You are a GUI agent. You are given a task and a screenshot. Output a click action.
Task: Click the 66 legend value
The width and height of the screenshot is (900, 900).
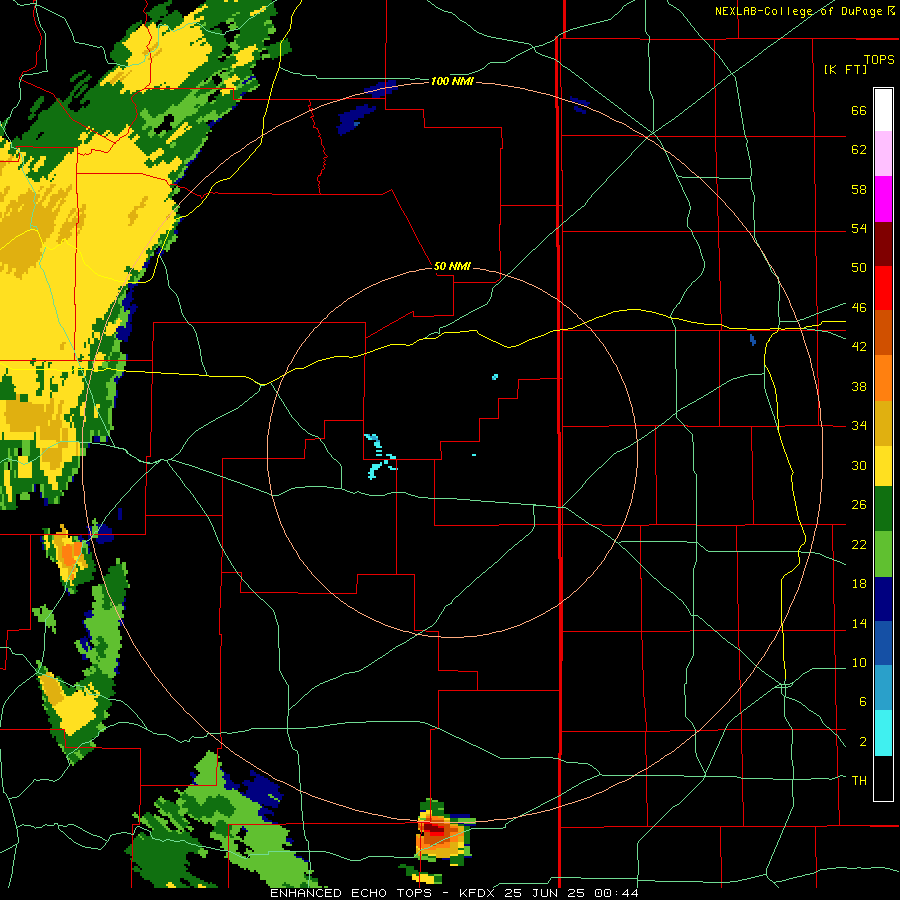click(x=859, y=110)
